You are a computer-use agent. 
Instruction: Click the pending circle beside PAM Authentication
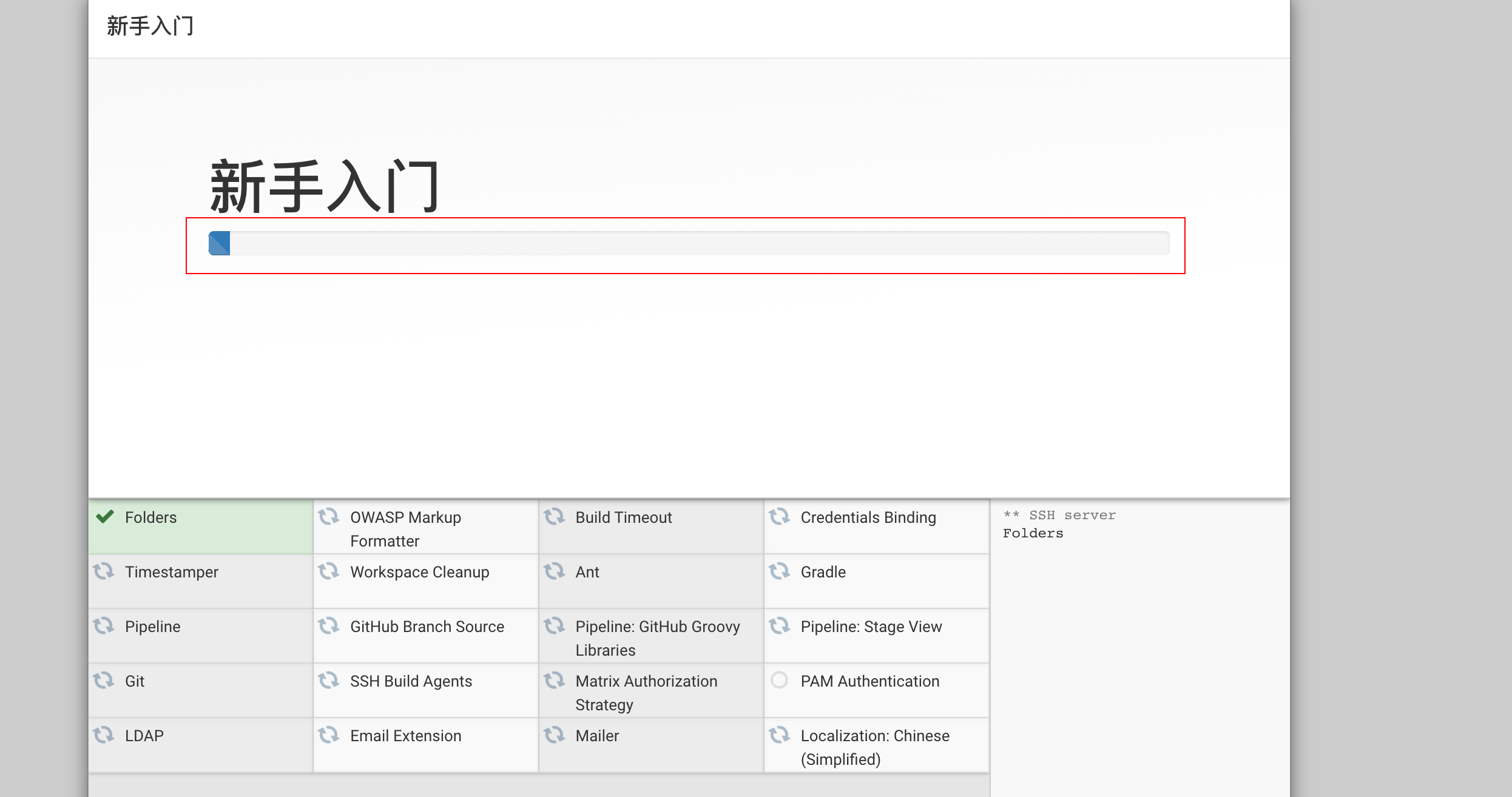780,681
